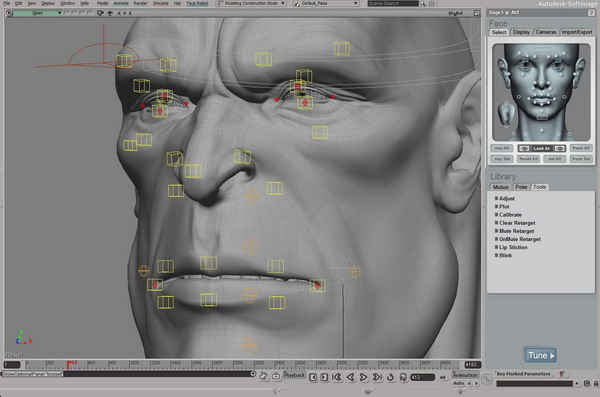
Task: Click the red marker icon right of Key Marked Parameters
Action: click(x=562, y=374)
